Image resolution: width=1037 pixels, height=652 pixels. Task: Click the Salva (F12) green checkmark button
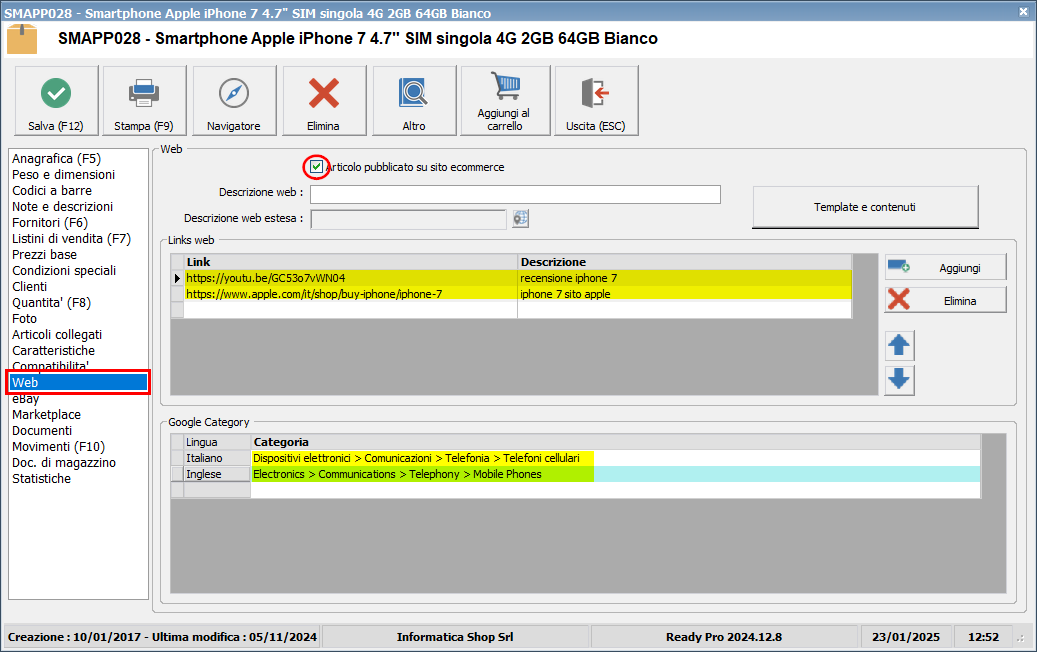pyautogui.click(x=56, y=101)
